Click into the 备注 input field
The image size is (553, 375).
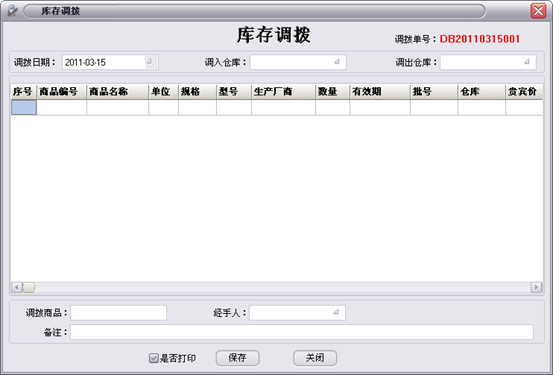[302, 332]
